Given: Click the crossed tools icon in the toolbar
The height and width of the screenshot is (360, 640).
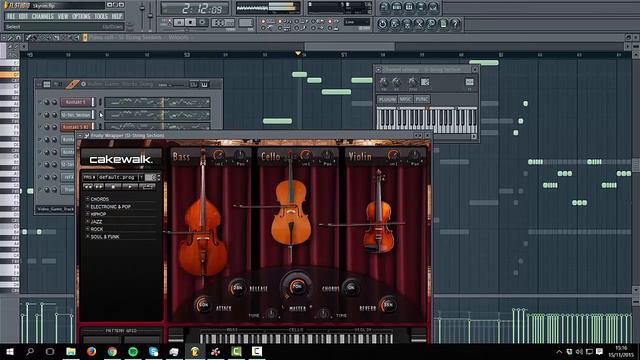Looking at the screenshot, I should 419,24.
